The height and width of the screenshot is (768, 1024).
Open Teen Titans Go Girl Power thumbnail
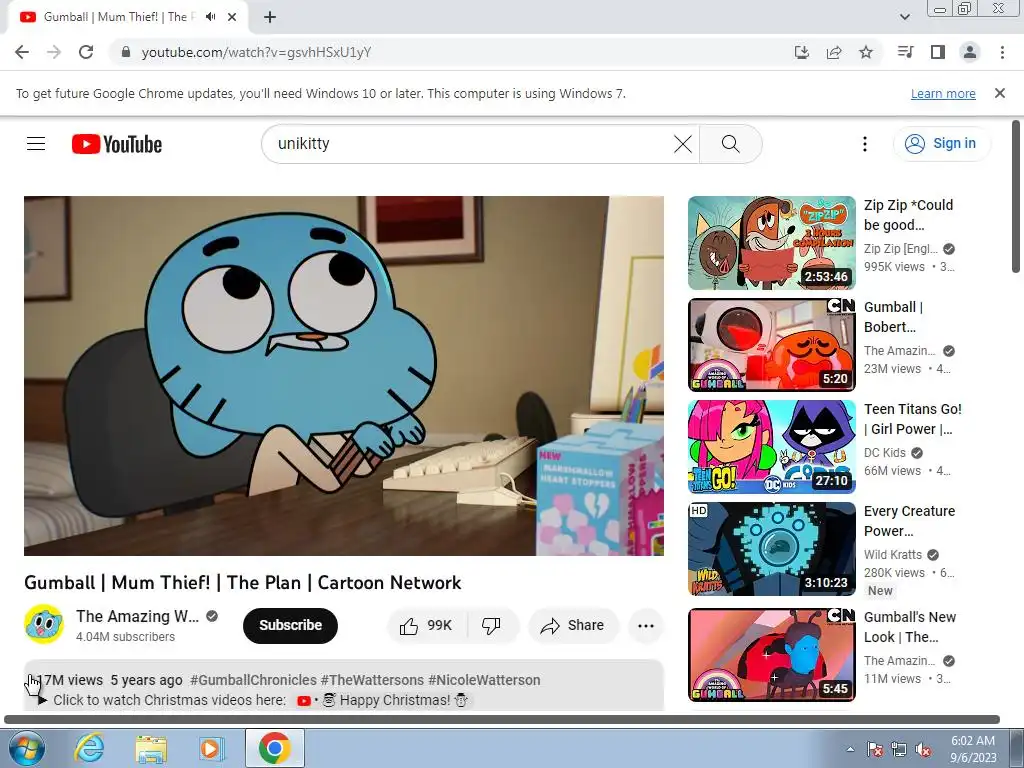coord(771,447)
